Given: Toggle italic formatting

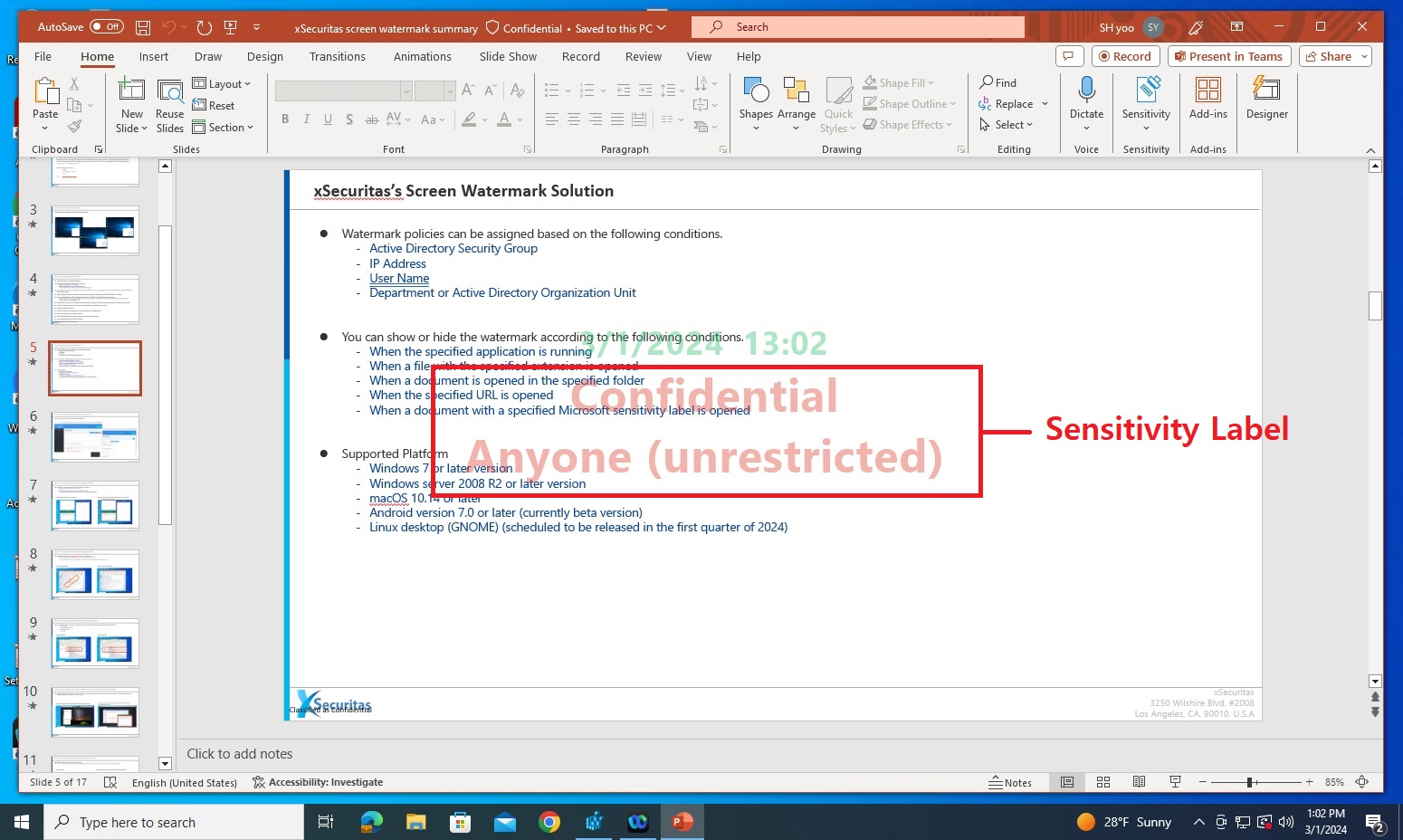Looking at the screenshot, I should pos(306,119).
